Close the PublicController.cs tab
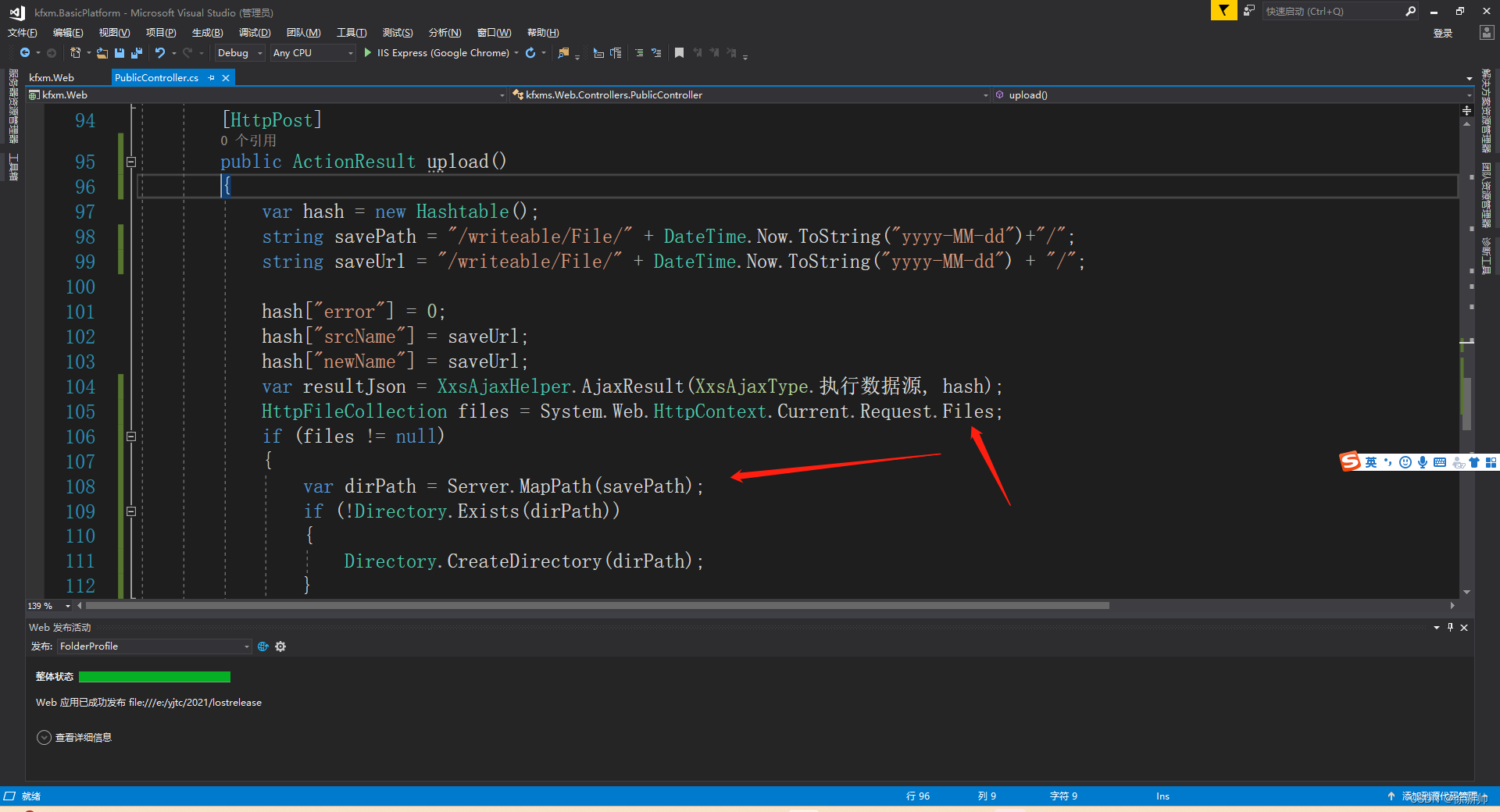The image size is (1500, 812). tap(226, 78)
